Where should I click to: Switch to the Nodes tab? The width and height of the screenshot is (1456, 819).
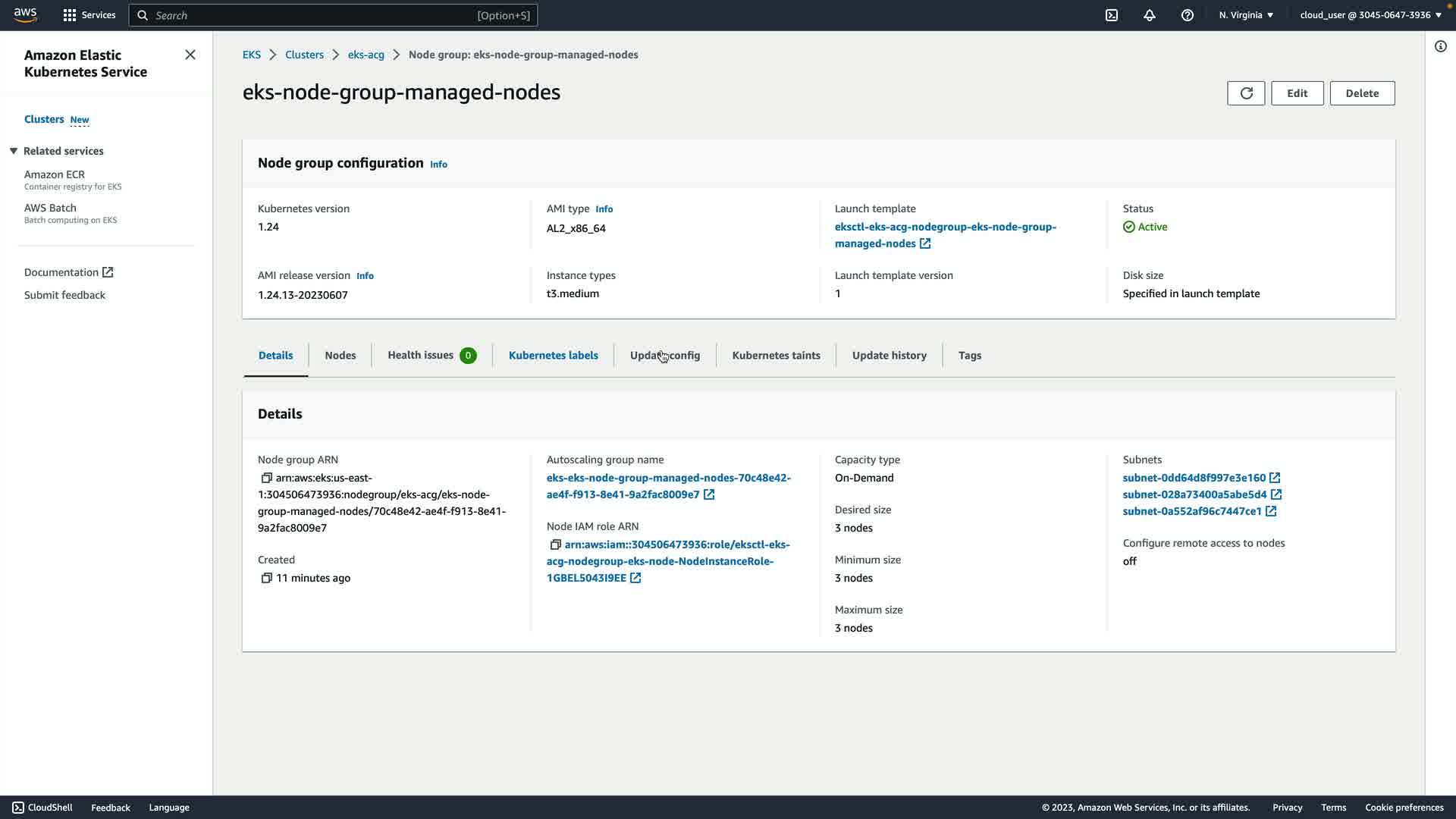click(x=340, y=355)
